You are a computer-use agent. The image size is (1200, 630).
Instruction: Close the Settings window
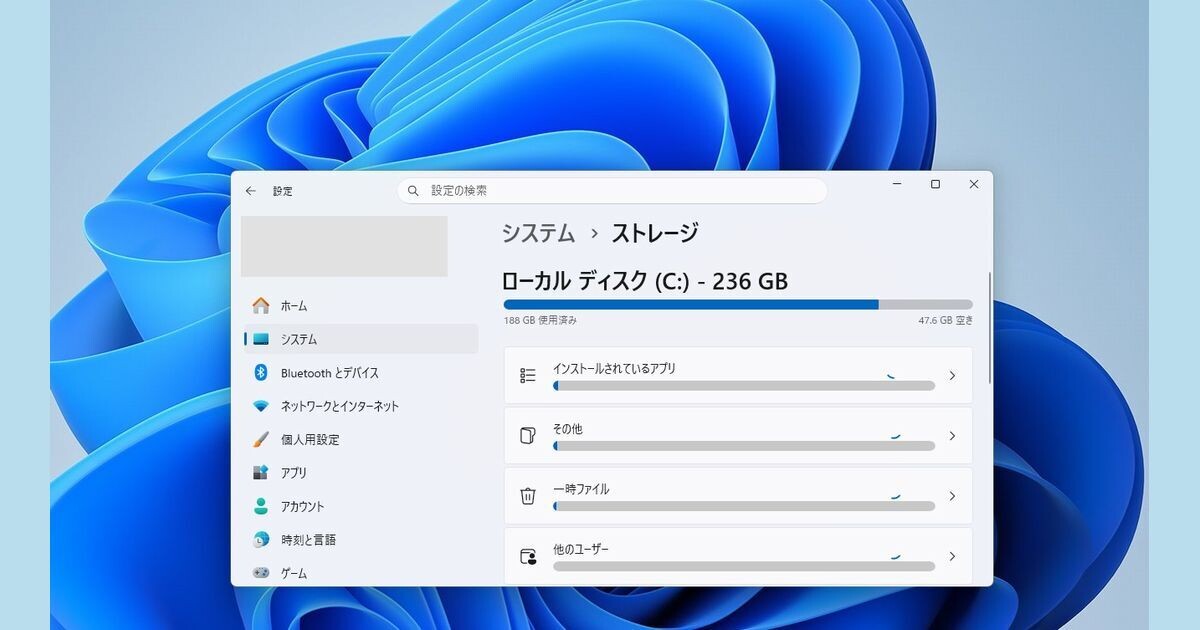(974, 184)
